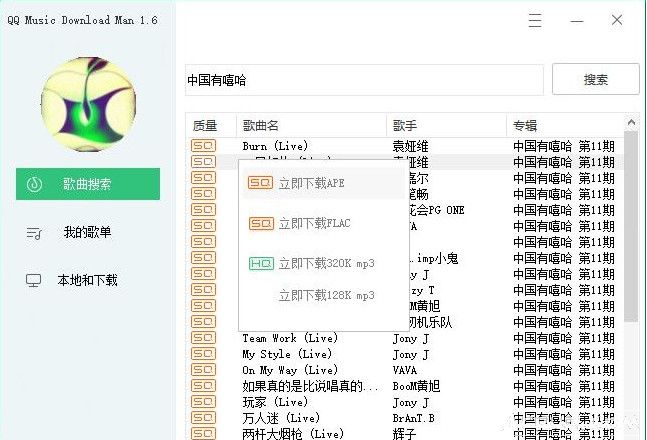
Task: Click SQ badge on 万人迷 (Live) row
Action: pos(203,418)
